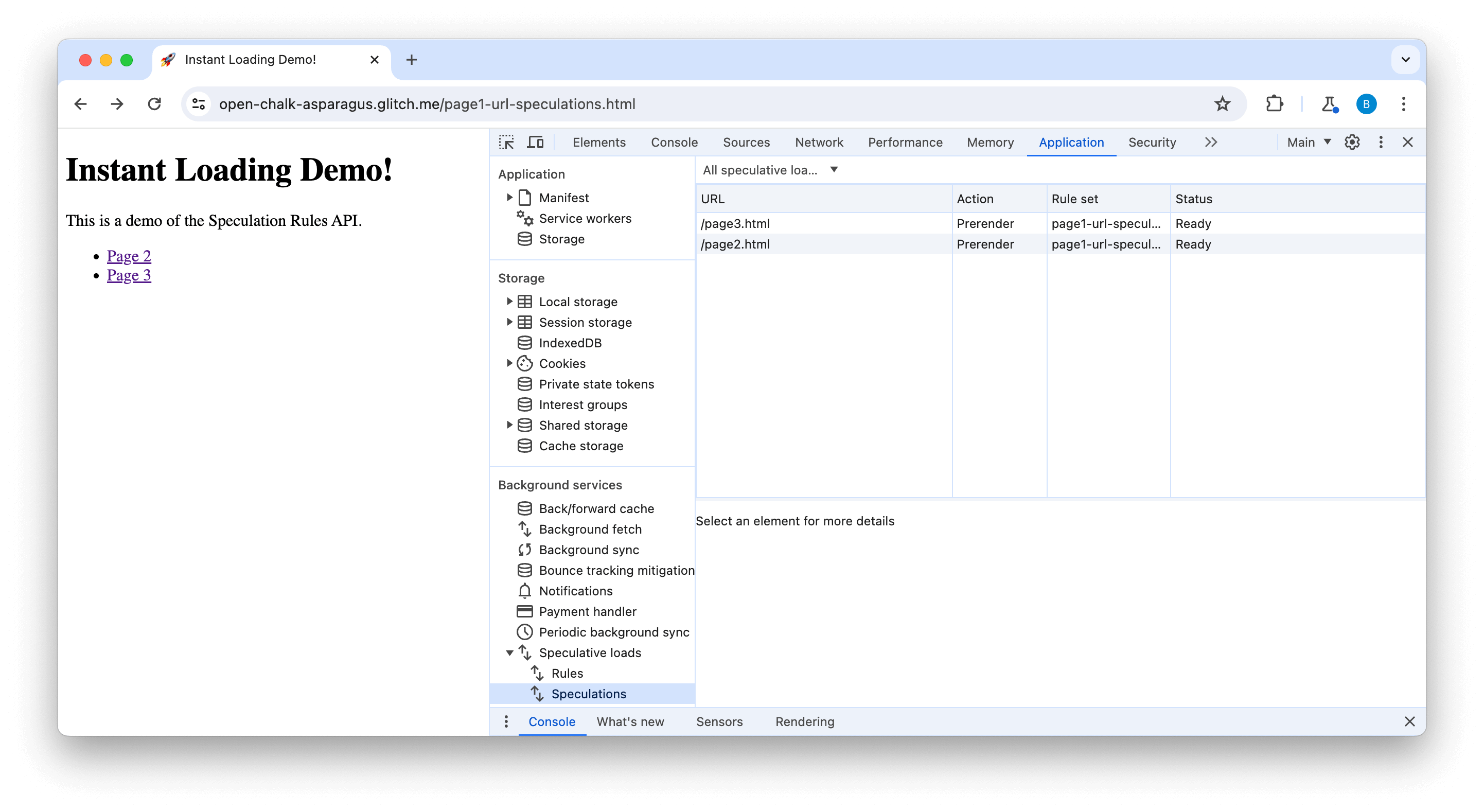
Task: Click the Rendering tab at bottom panel
Action: pyautogui.click(x=805, y=721)
